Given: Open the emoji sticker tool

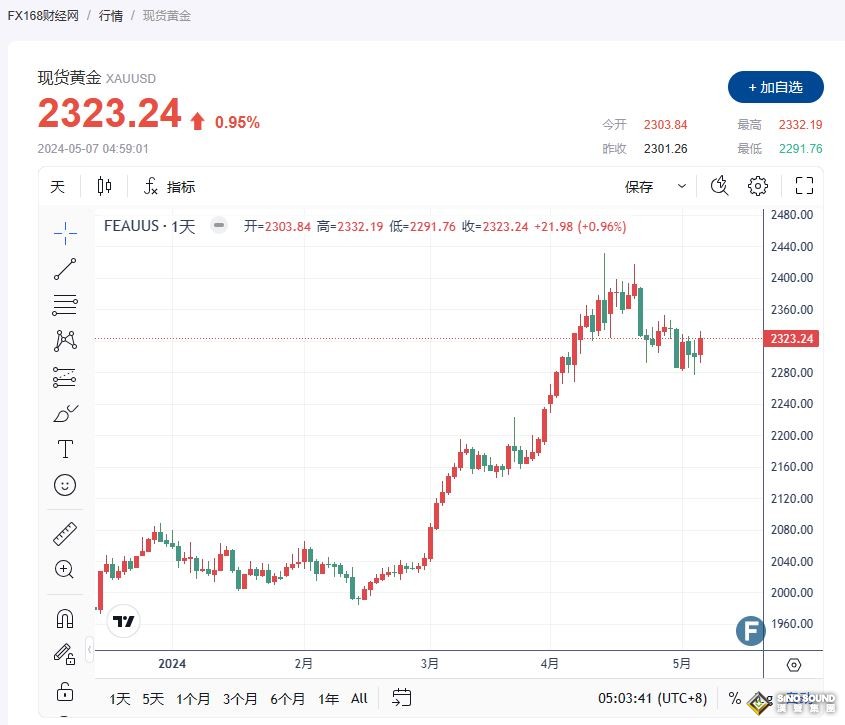Looking at the screenshot, I should pos(64,484).
